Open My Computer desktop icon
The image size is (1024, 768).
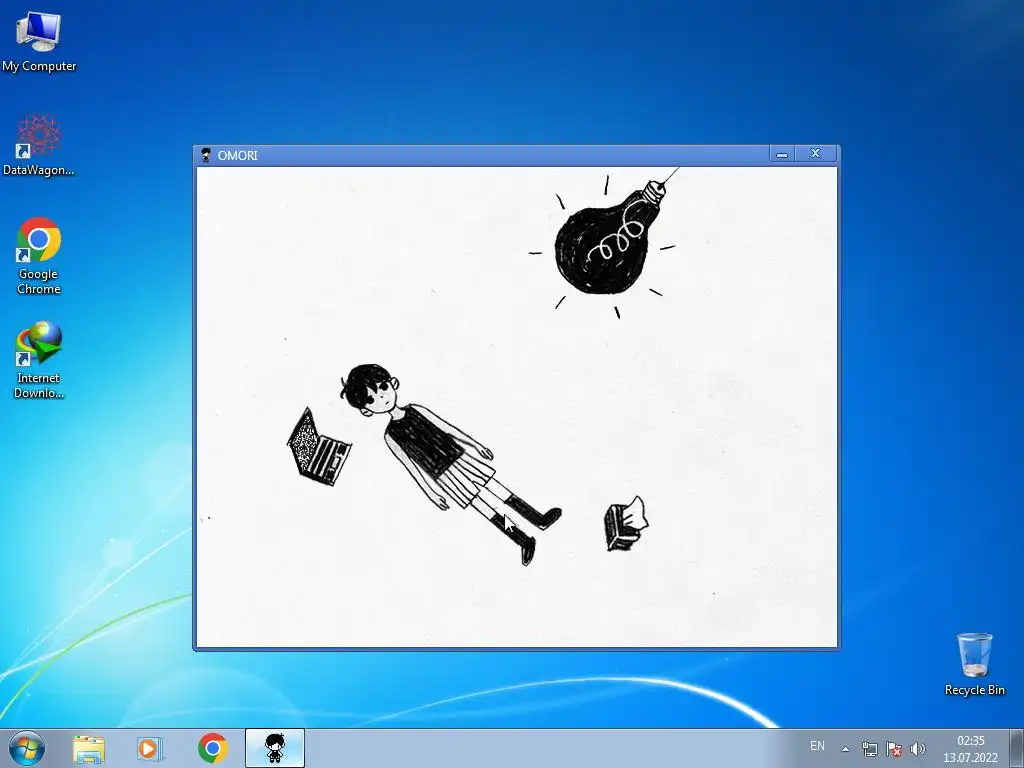[x=39, y=40]
